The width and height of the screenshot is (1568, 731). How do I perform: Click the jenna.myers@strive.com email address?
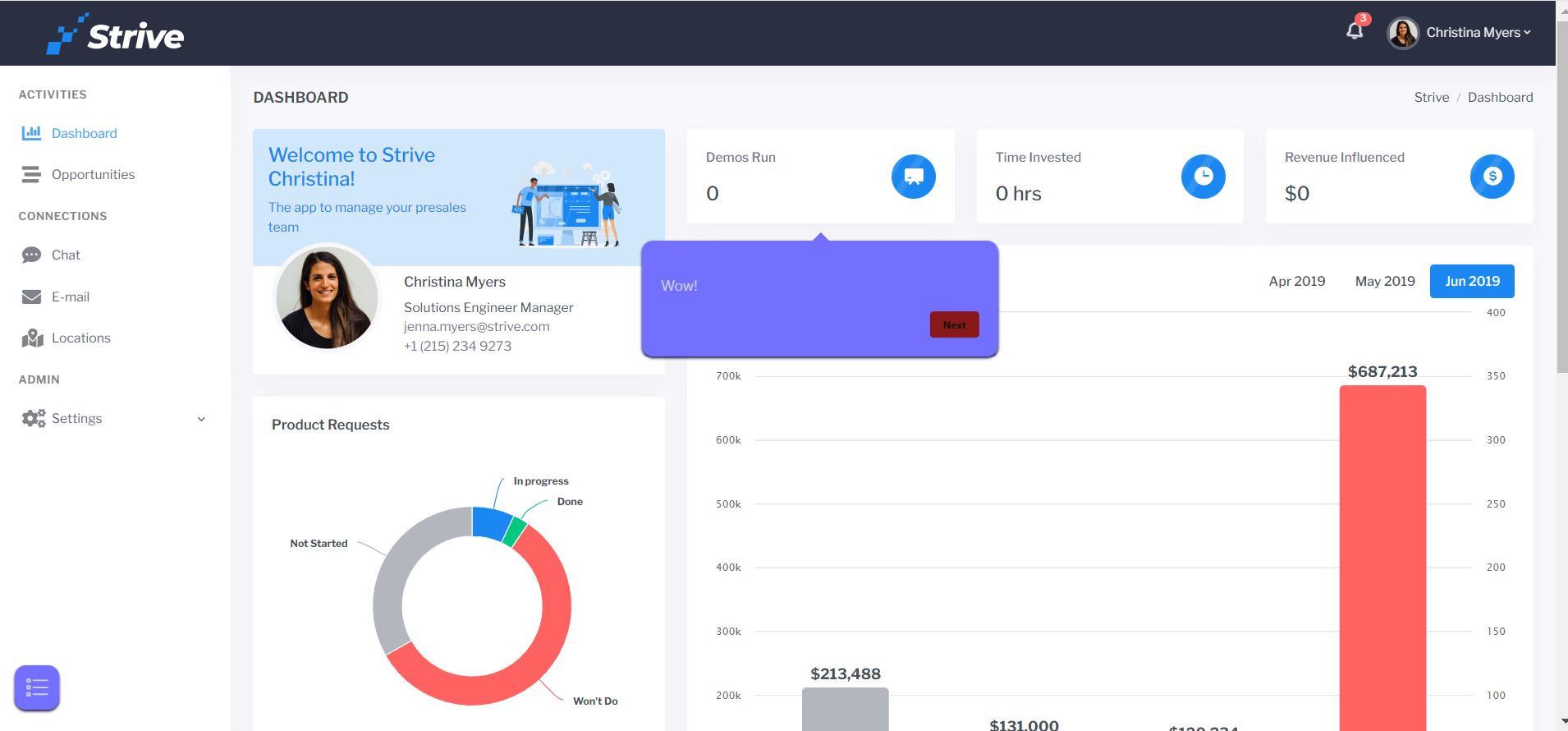477,326
